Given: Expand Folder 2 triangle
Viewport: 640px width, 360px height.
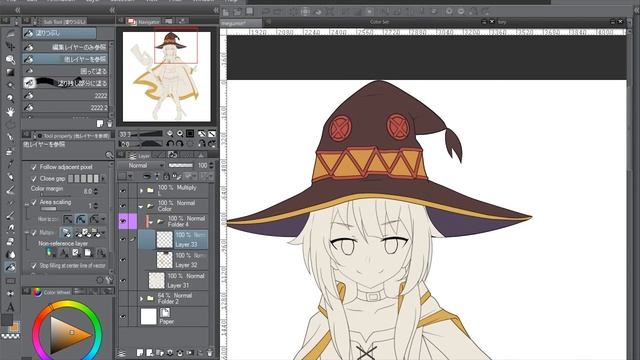Looking at the screenshot, I should pos(141,299).
